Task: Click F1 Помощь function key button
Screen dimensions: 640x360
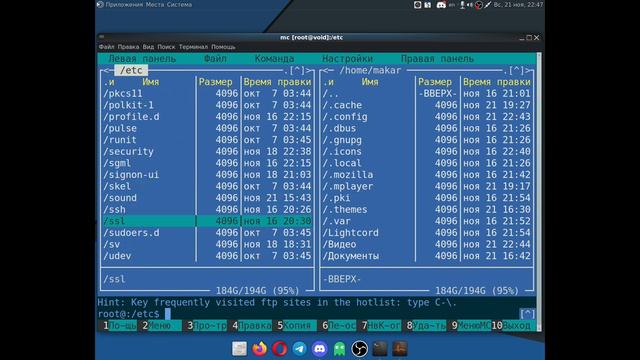Action: pos(118,326)
